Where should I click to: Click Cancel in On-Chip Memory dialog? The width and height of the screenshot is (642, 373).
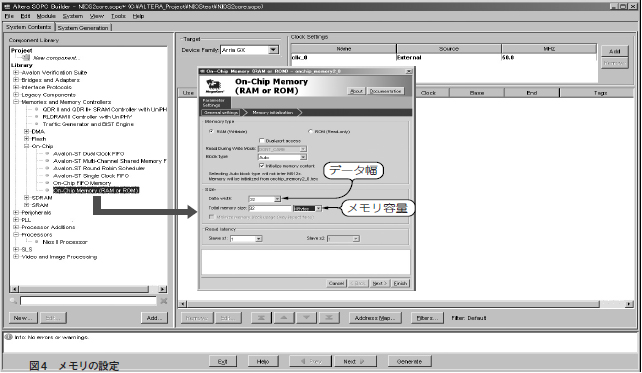336,283
